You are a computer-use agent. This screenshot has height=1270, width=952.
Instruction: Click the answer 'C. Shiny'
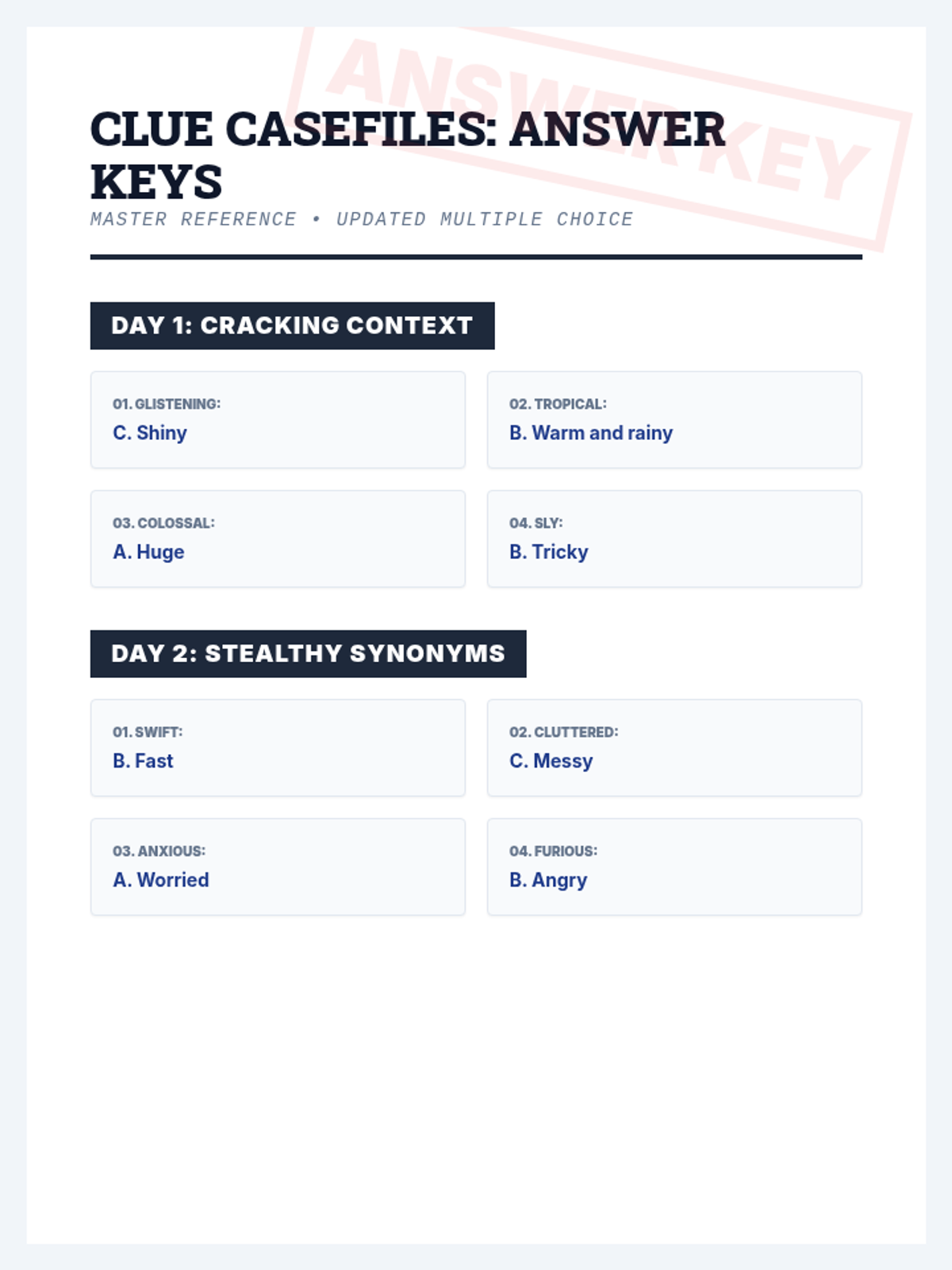click(150, 433)
